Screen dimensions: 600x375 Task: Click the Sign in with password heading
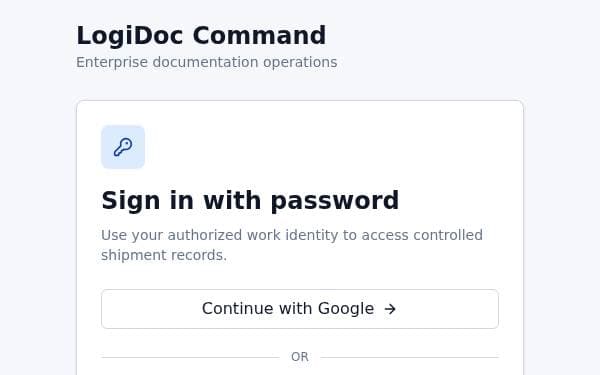point(250,201)
